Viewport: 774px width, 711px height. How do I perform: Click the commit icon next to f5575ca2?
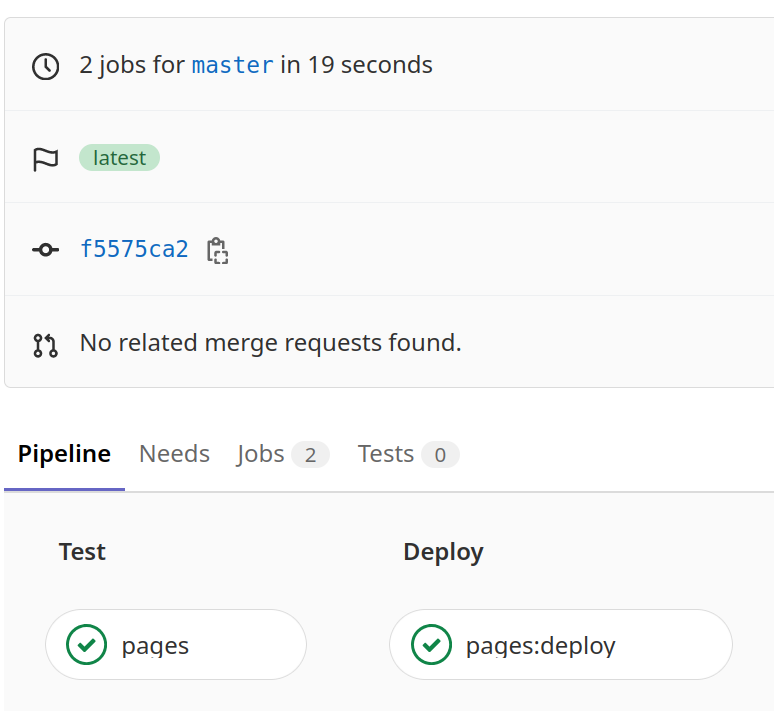[45, 250]
